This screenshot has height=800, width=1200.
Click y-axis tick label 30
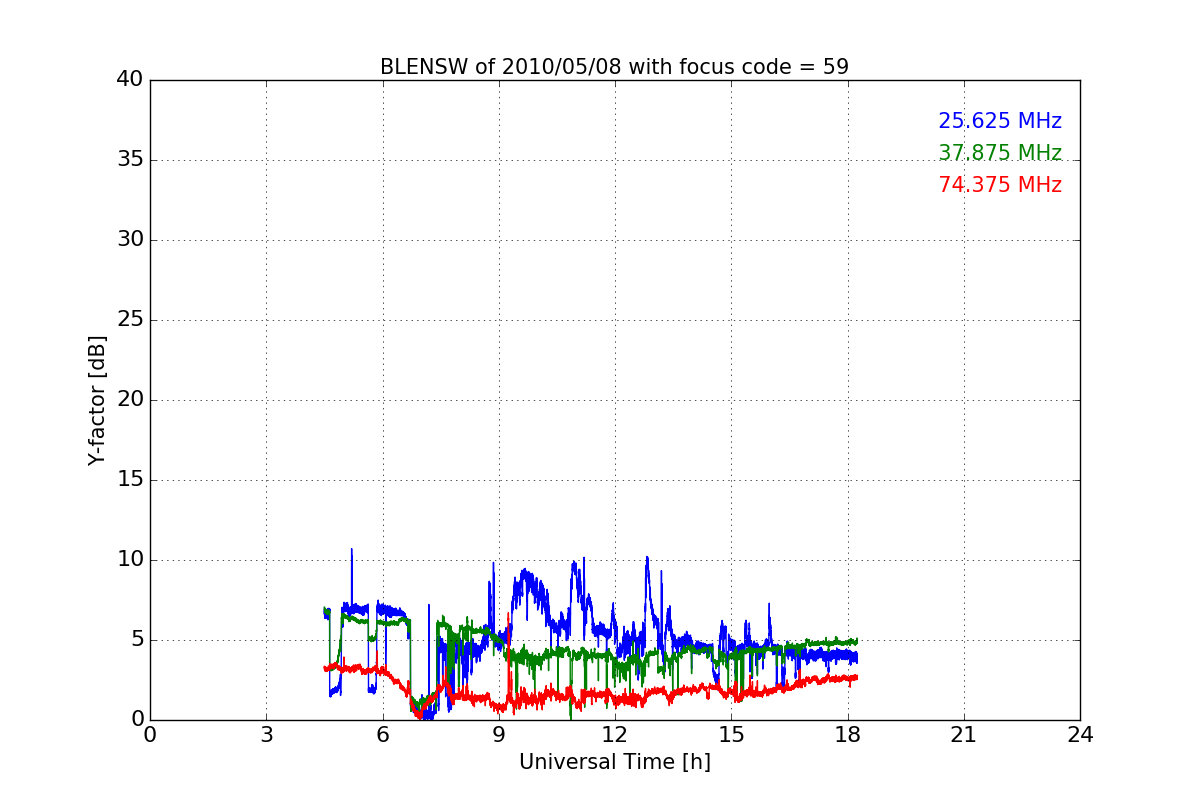129,240
